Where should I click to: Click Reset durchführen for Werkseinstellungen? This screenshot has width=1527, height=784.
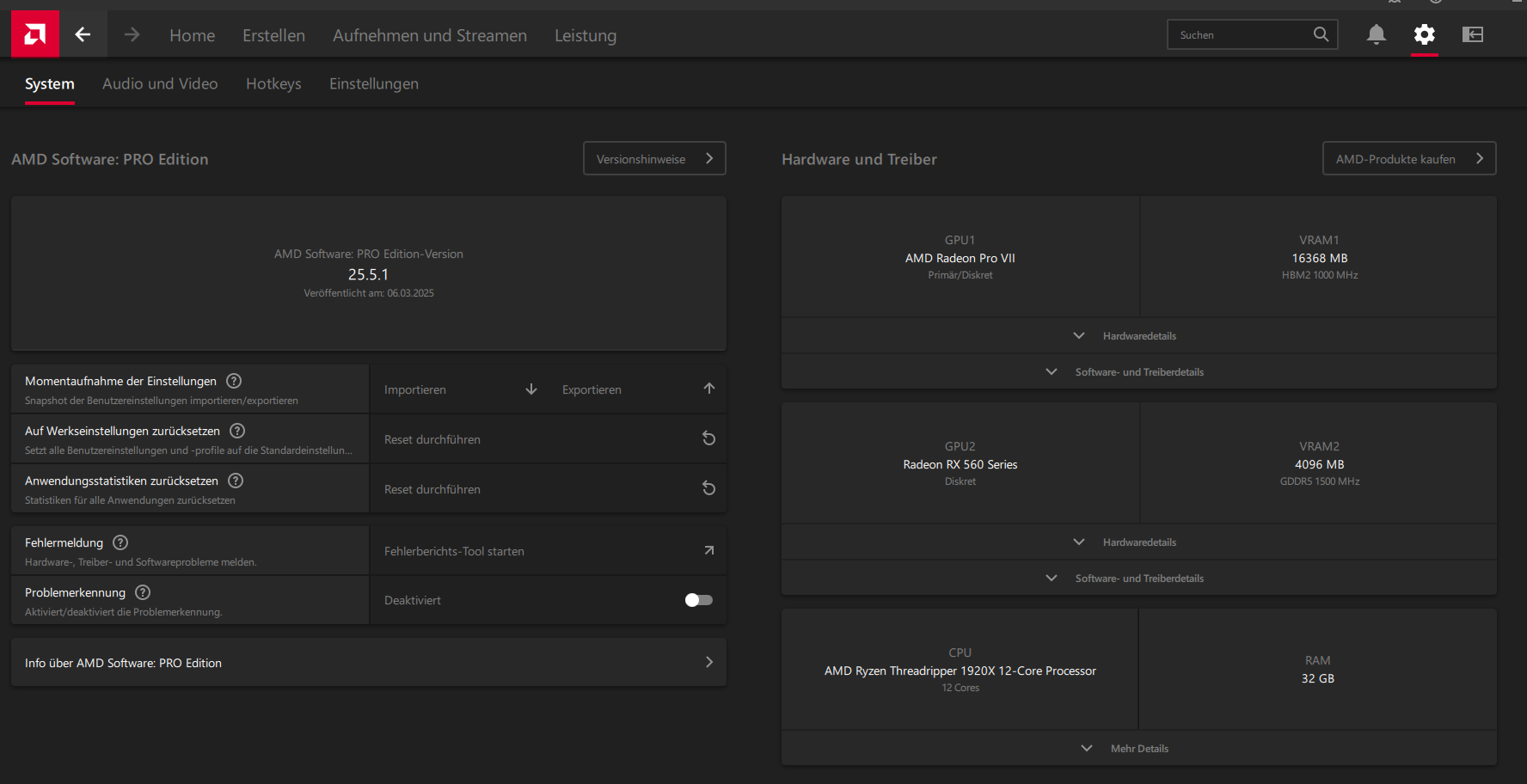pos(432,440)
